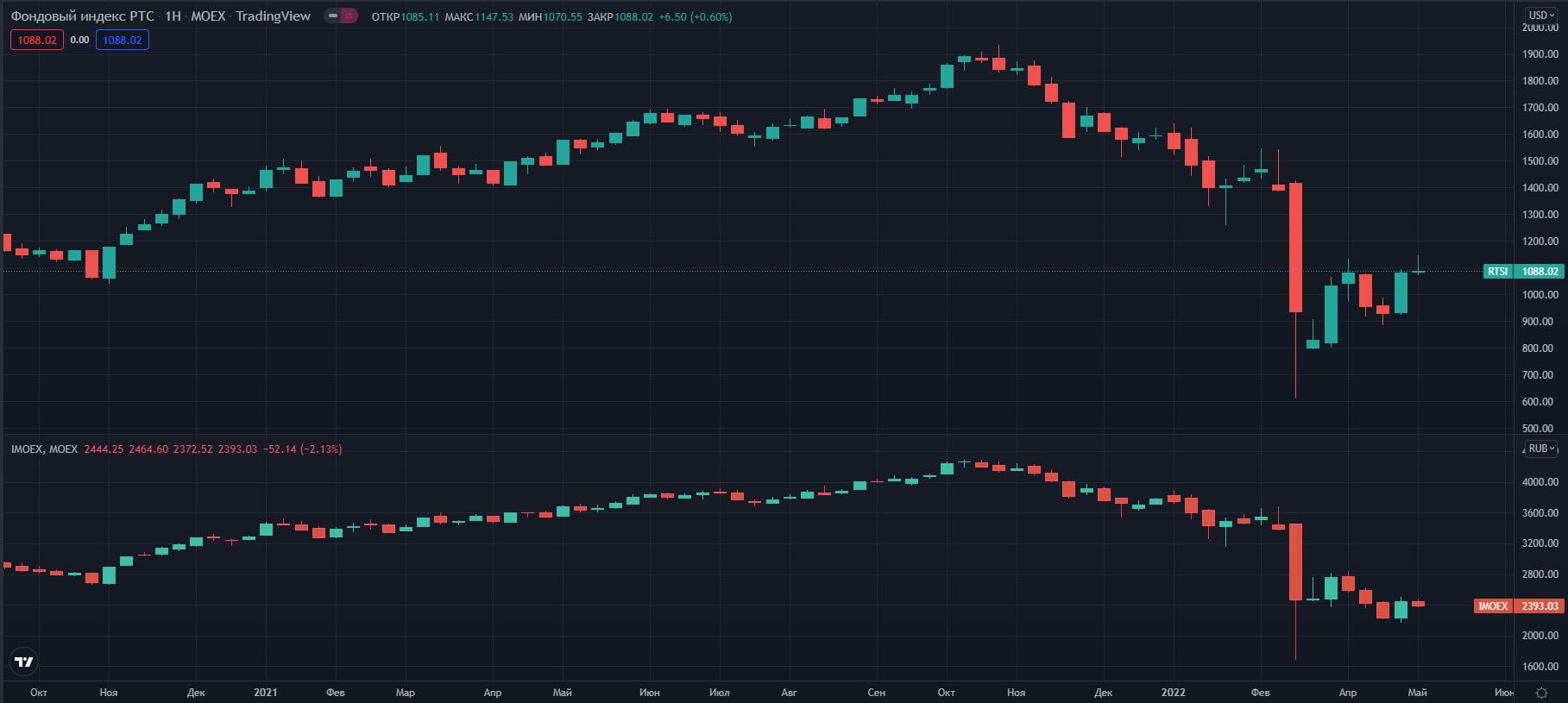1568x703 pixels.
Task: Open the USD currency dropdown
Action: pos(1541,15)
